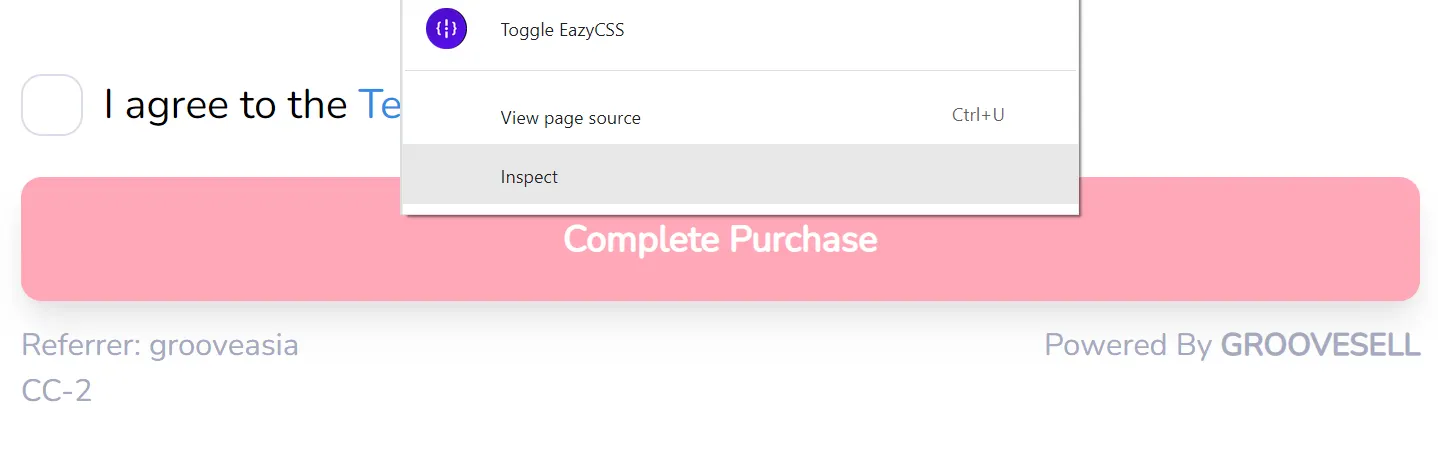Click the Complete Purchase button
1438x450 pixels.
720,239
